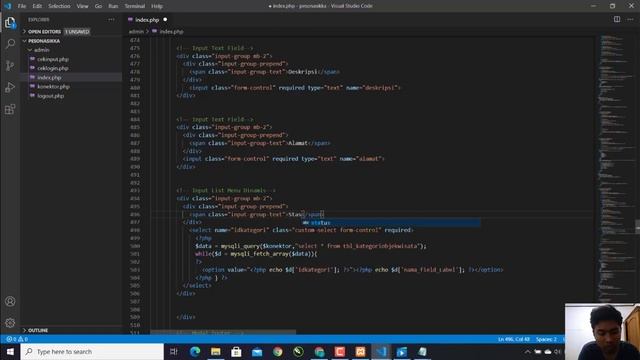Screen dimensions: 640x360
Task: Launch Microsoft Edge from taskbar
Action: tap(195, 351)
